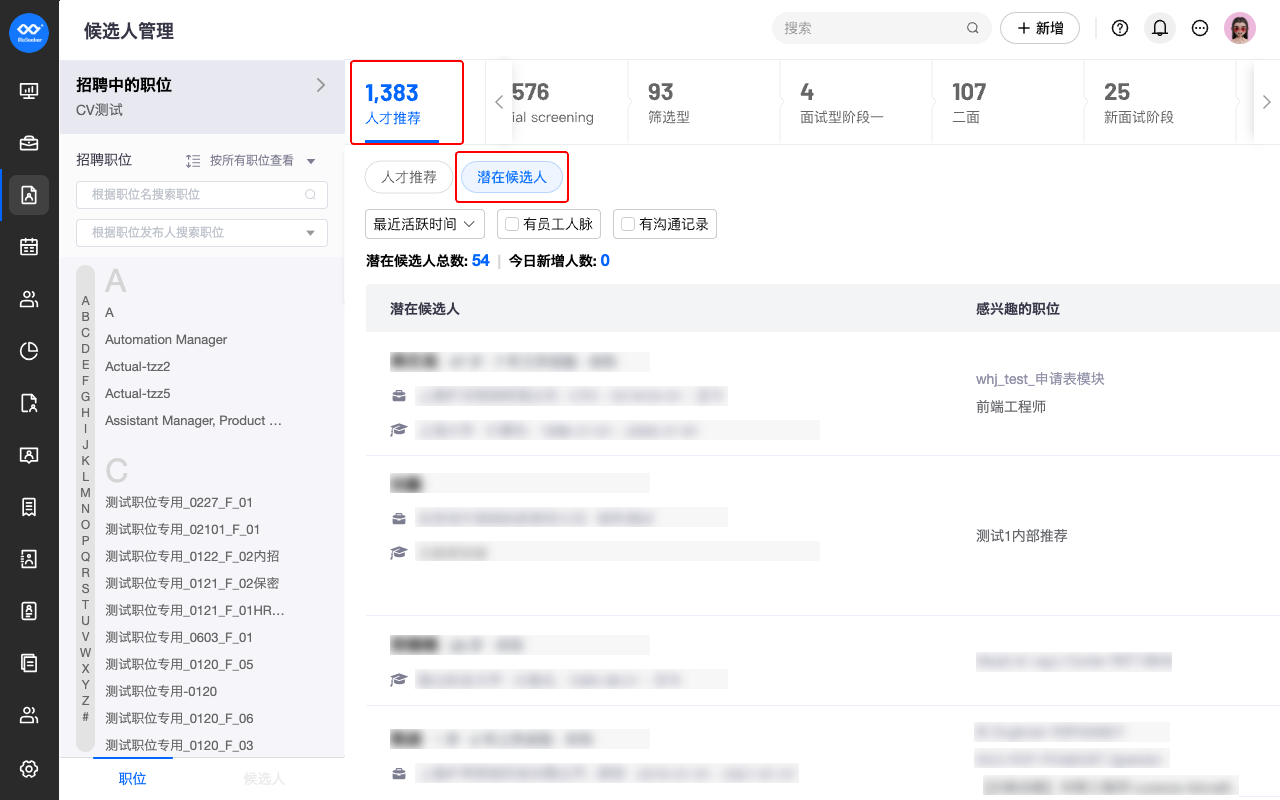Click the top search input field

click(881, 28)
